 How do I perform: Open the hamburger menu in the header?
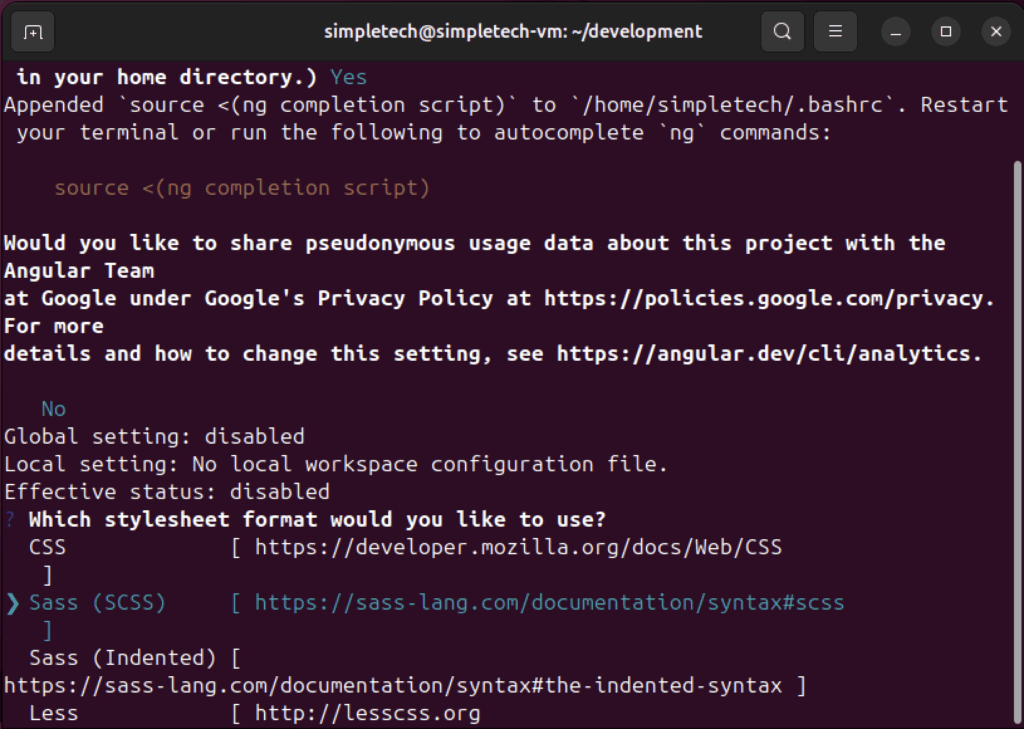[835, 32]
